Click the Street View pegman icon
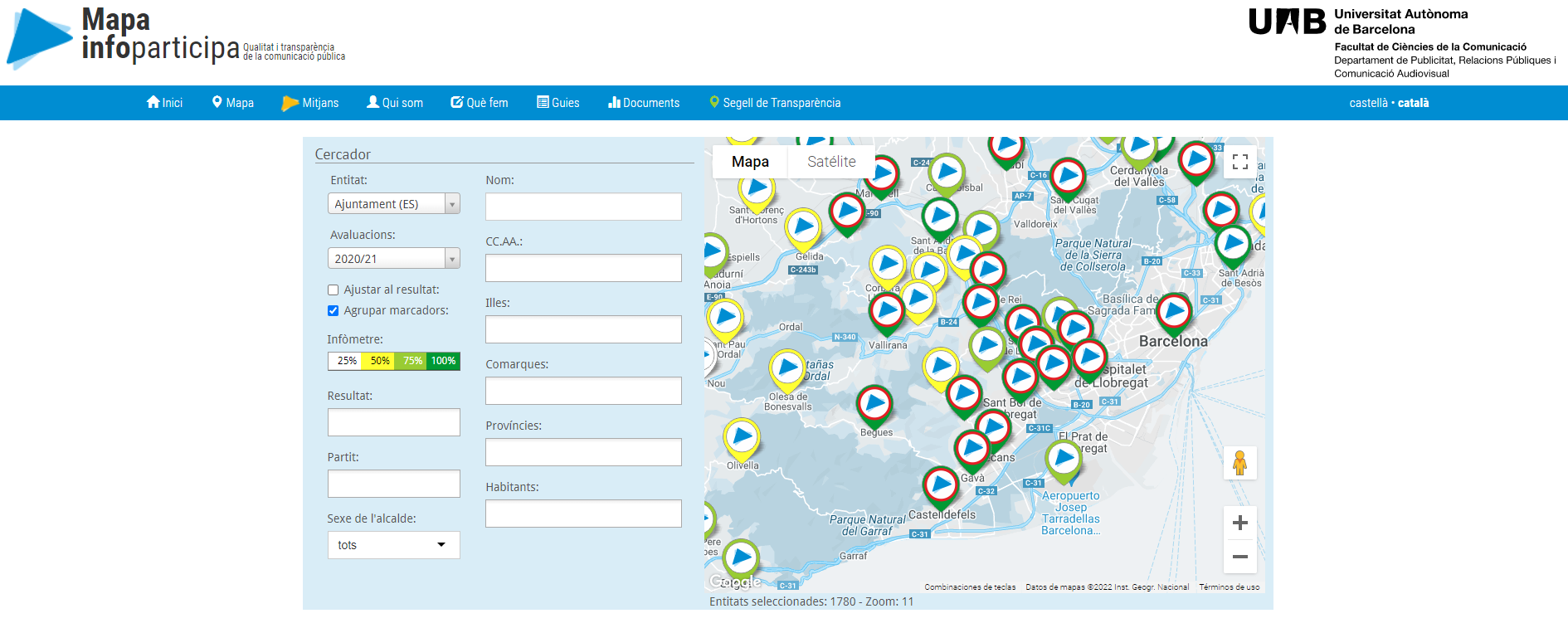Image resolution: width=1568 pixels, height=628 pixels. click(x=1239, y=463)
